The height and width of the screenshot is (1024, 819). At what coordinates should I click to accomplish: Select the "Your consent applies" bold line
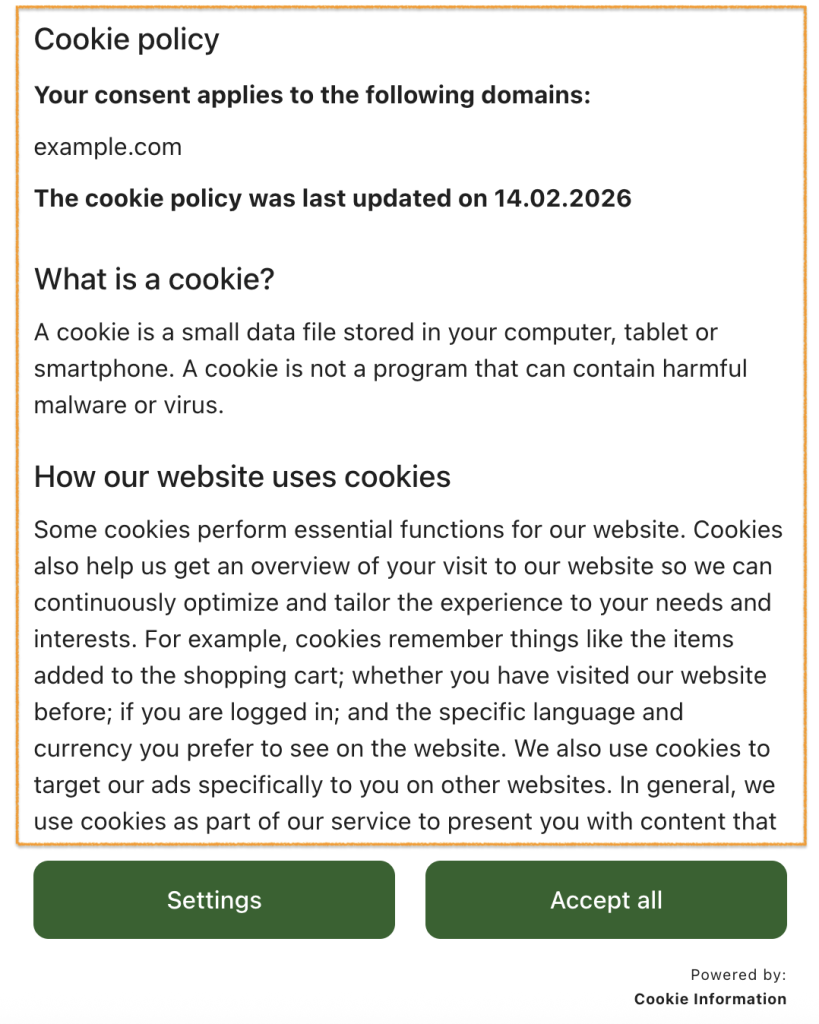(312, 96)
